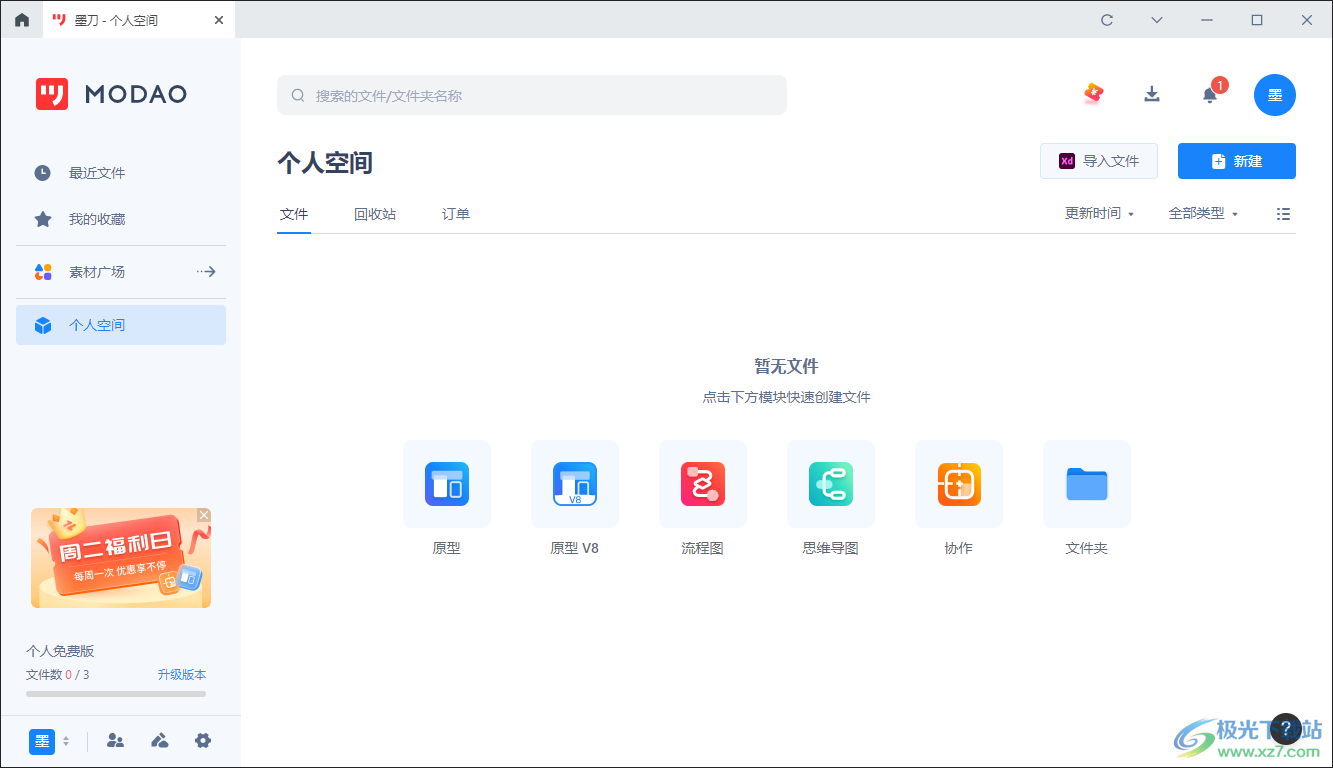Click the feedback pen icon at the bottom
The height and width of the screenshot is (768, 1333).
pos(159,741)
